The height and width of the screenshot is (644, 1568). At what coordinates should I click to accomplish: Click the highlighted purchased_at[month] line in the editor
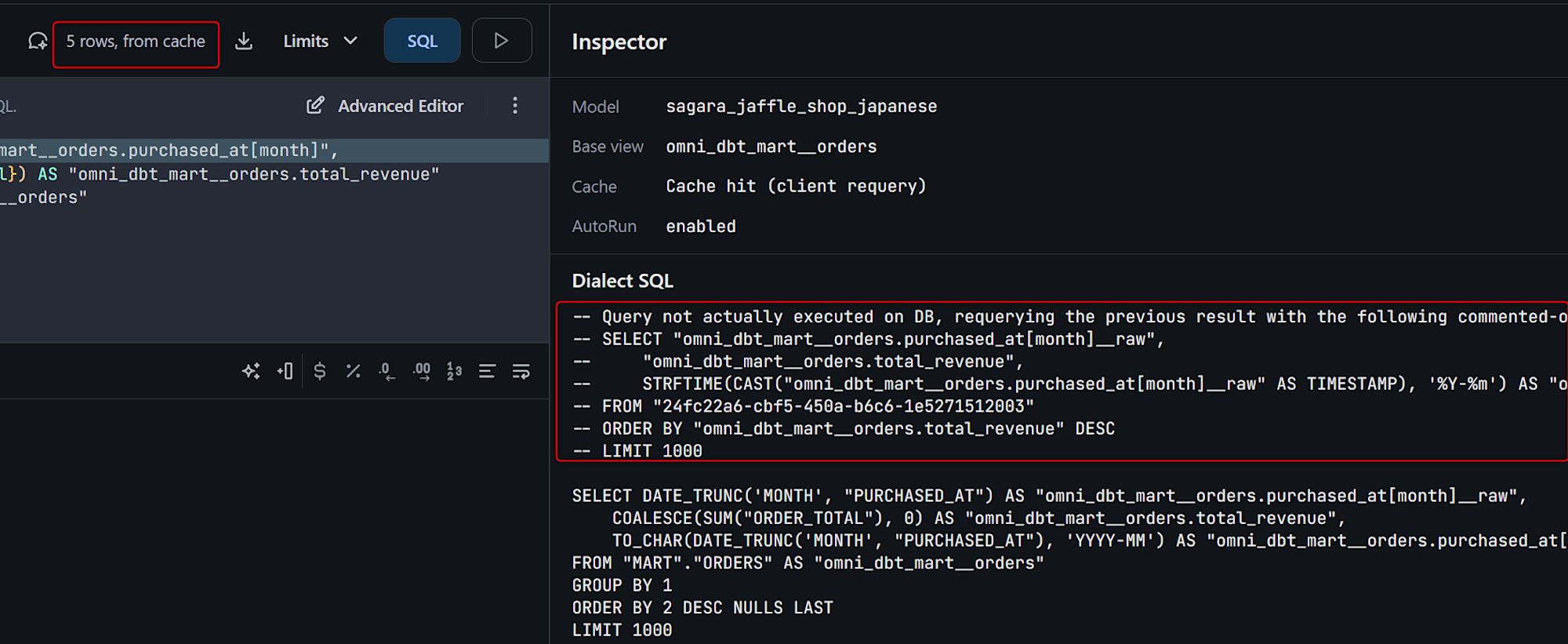[x=169, y=151]
